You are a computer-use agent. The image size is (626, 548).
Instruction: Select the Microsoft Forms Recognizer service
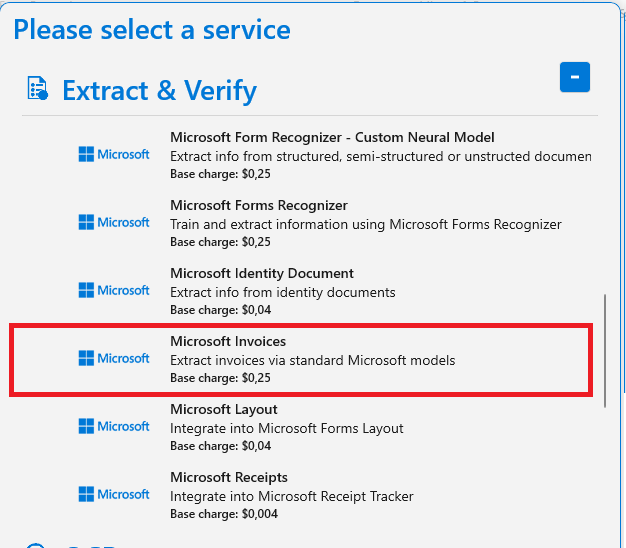[259, 205]
